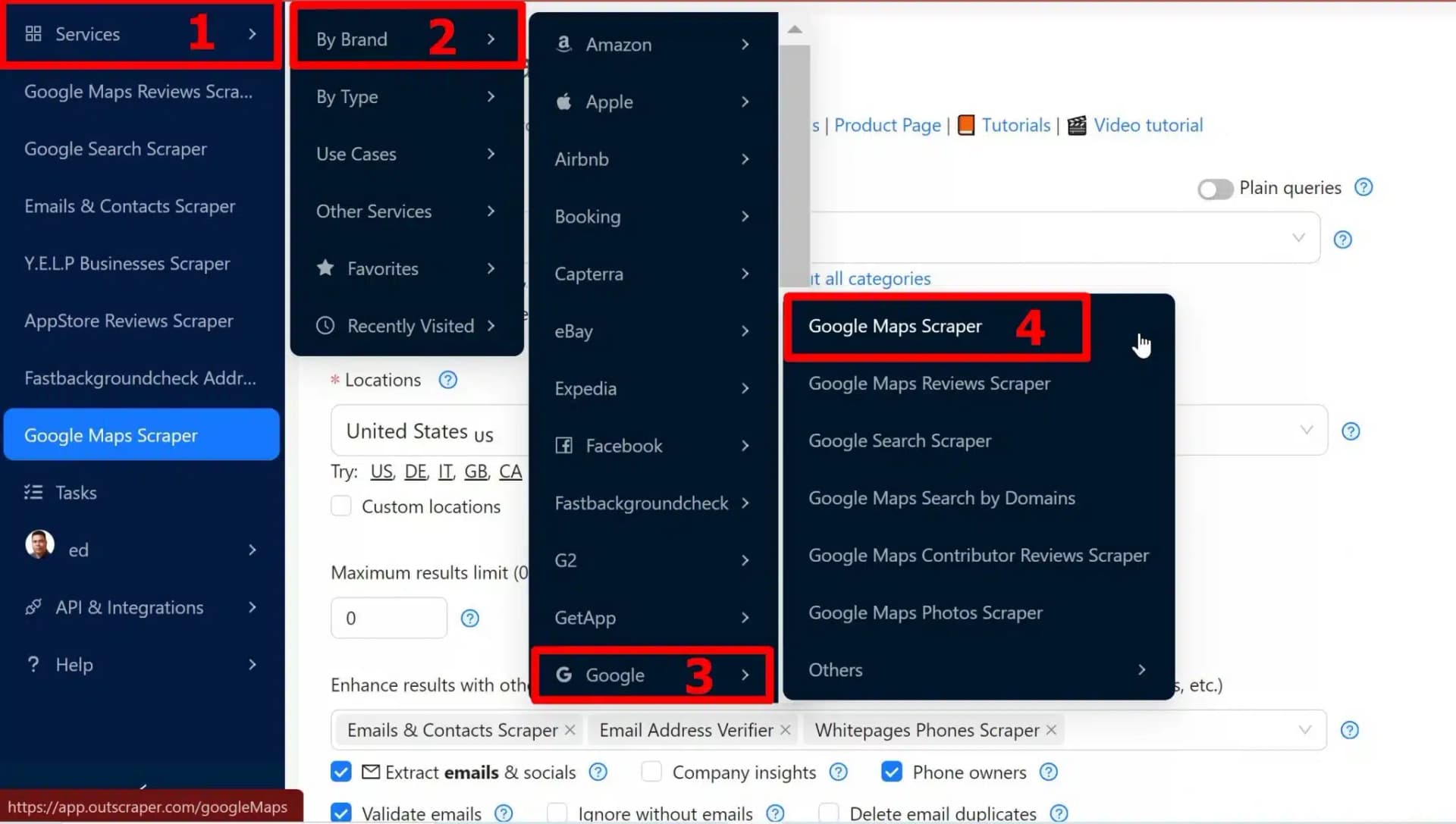Open the Product Page link

pos(887,125)
